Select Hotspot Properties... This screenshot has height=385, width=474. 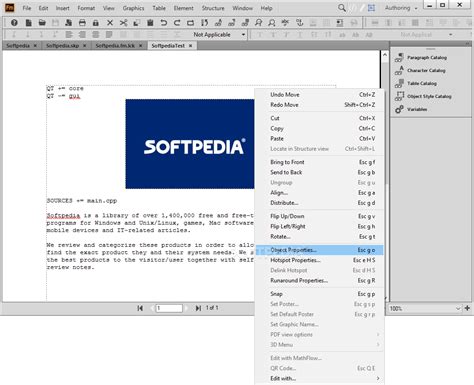pos(320,260)
